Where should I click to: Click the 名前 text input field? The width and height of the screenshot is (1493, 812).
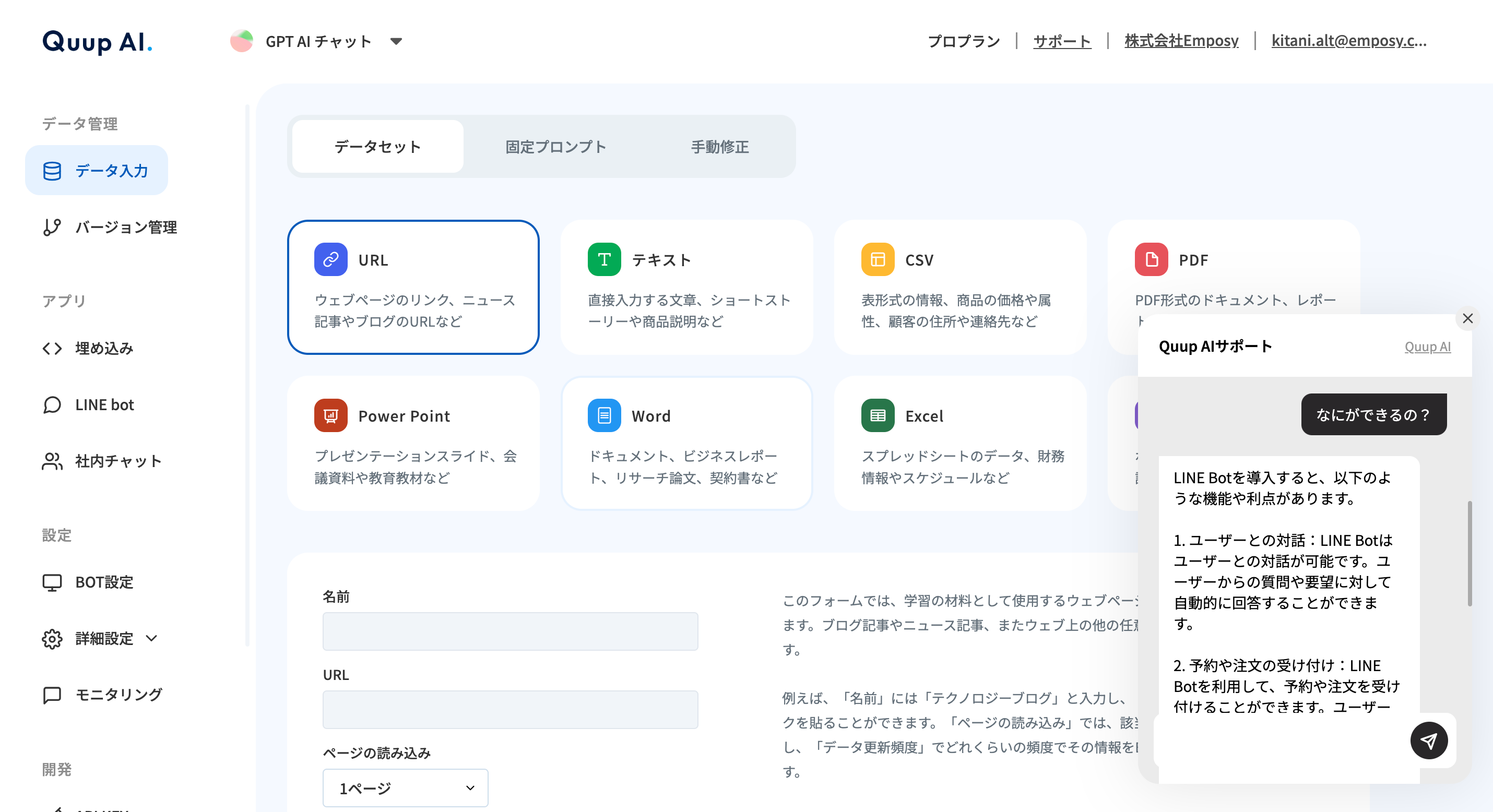coord(510,631)
